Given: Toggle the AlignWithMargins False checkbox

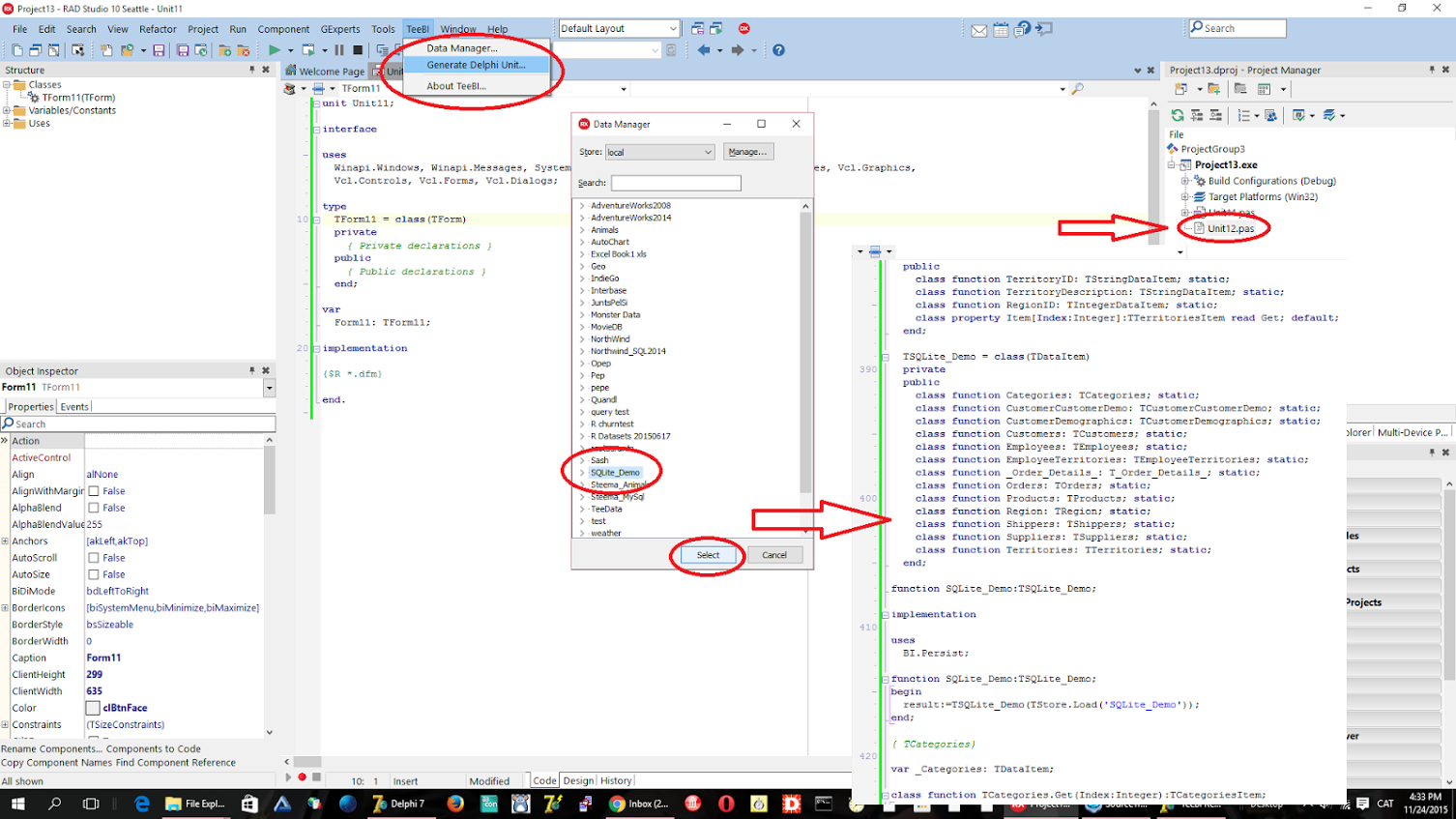Looking at the screenshot, I should click(94, 491).
